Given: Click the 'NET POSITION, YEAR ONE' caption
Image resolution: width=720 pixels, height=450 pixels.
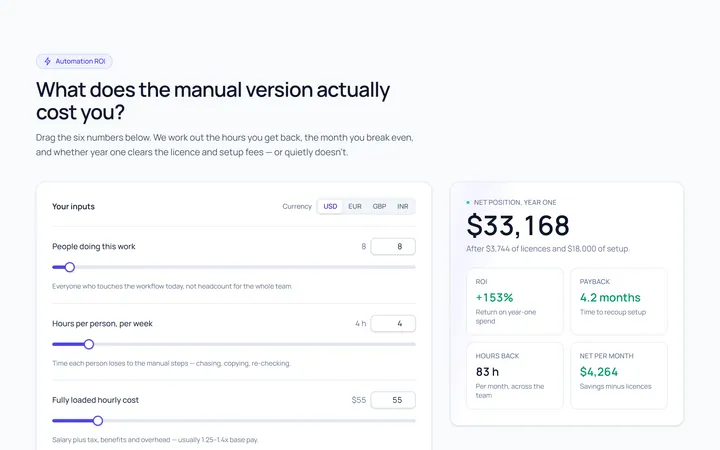Looking at the screenshot, I should click(x=515, y=202).
